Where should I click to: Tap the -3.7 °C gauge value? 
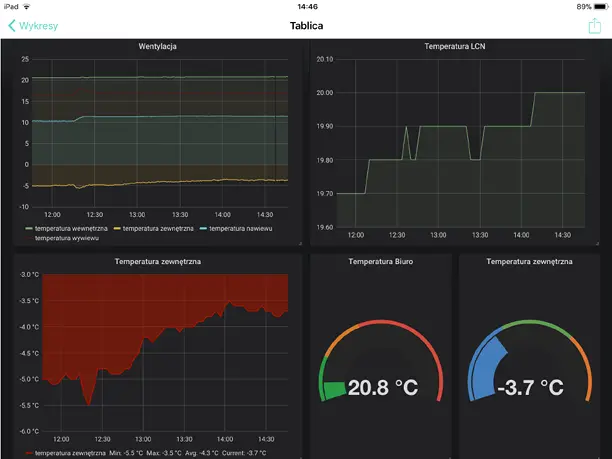pos(531,387)
